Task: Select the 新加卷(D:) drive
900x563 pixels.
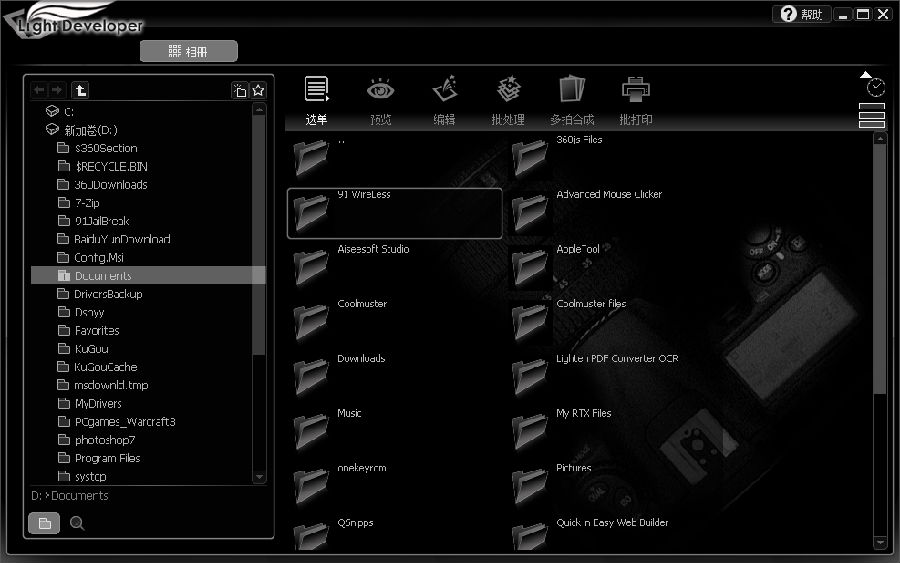Action: click(82, 130)
